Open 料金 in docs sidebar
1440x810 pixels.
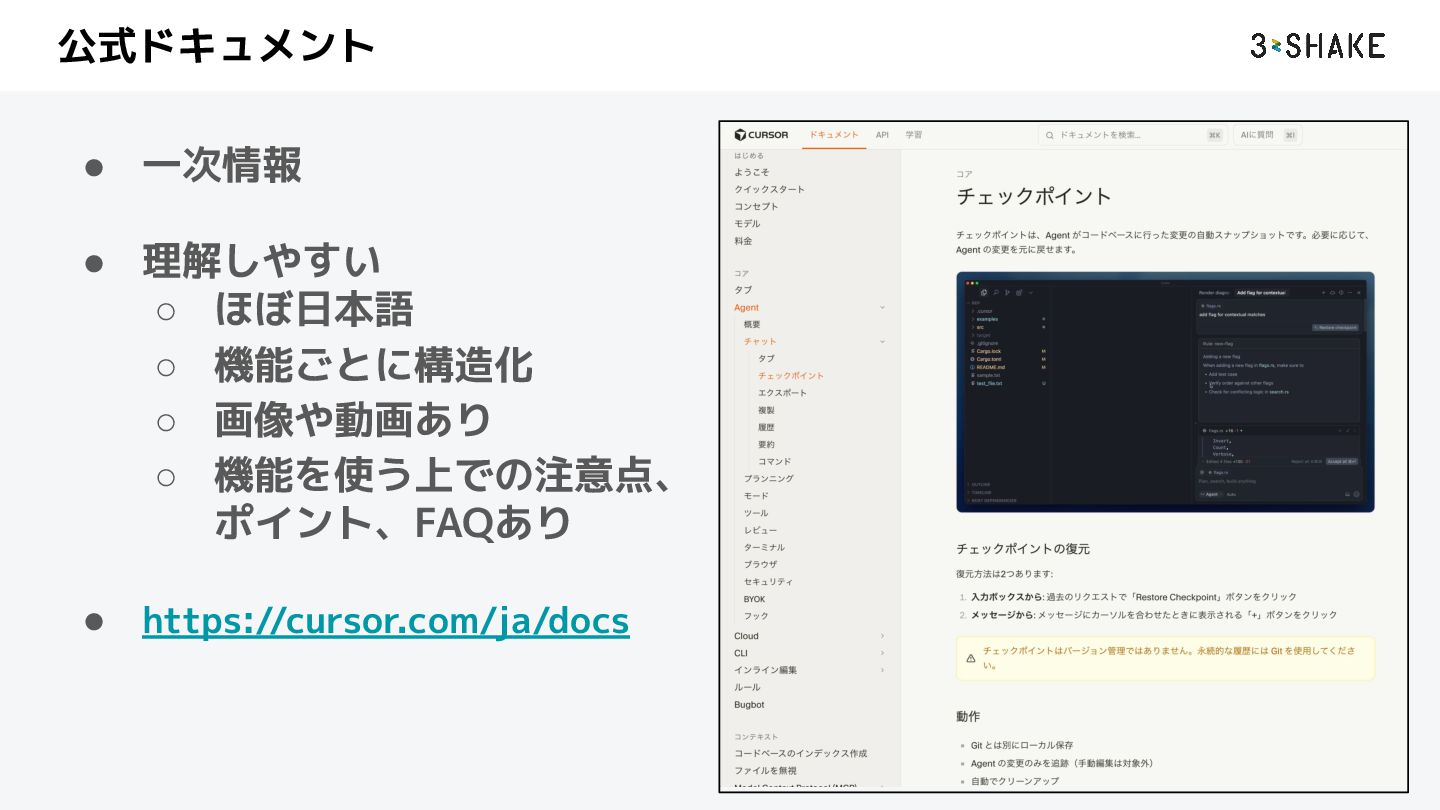[743, 240]
